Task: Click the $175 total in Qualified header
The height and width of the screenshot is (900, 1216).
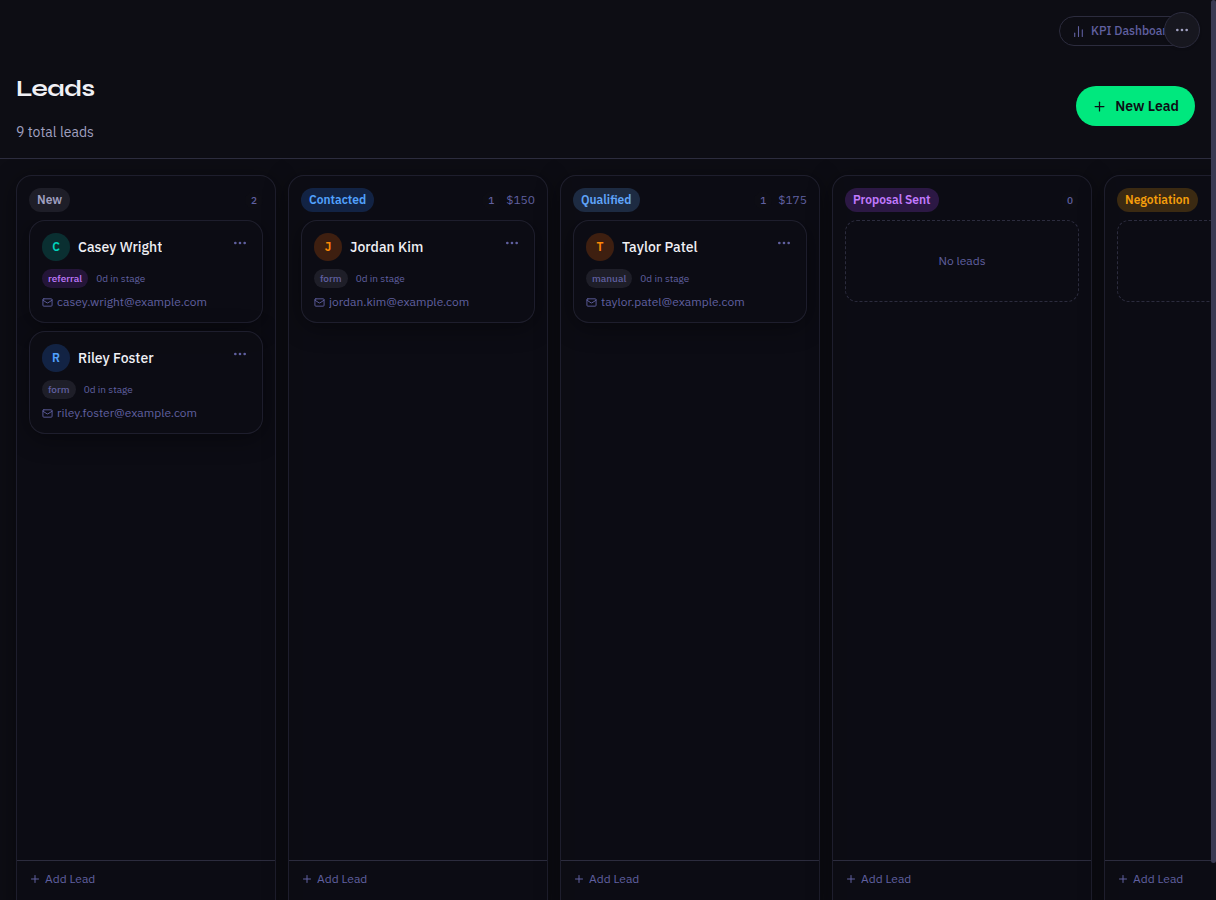Action: pyautogui.click(x=792, y=200)
